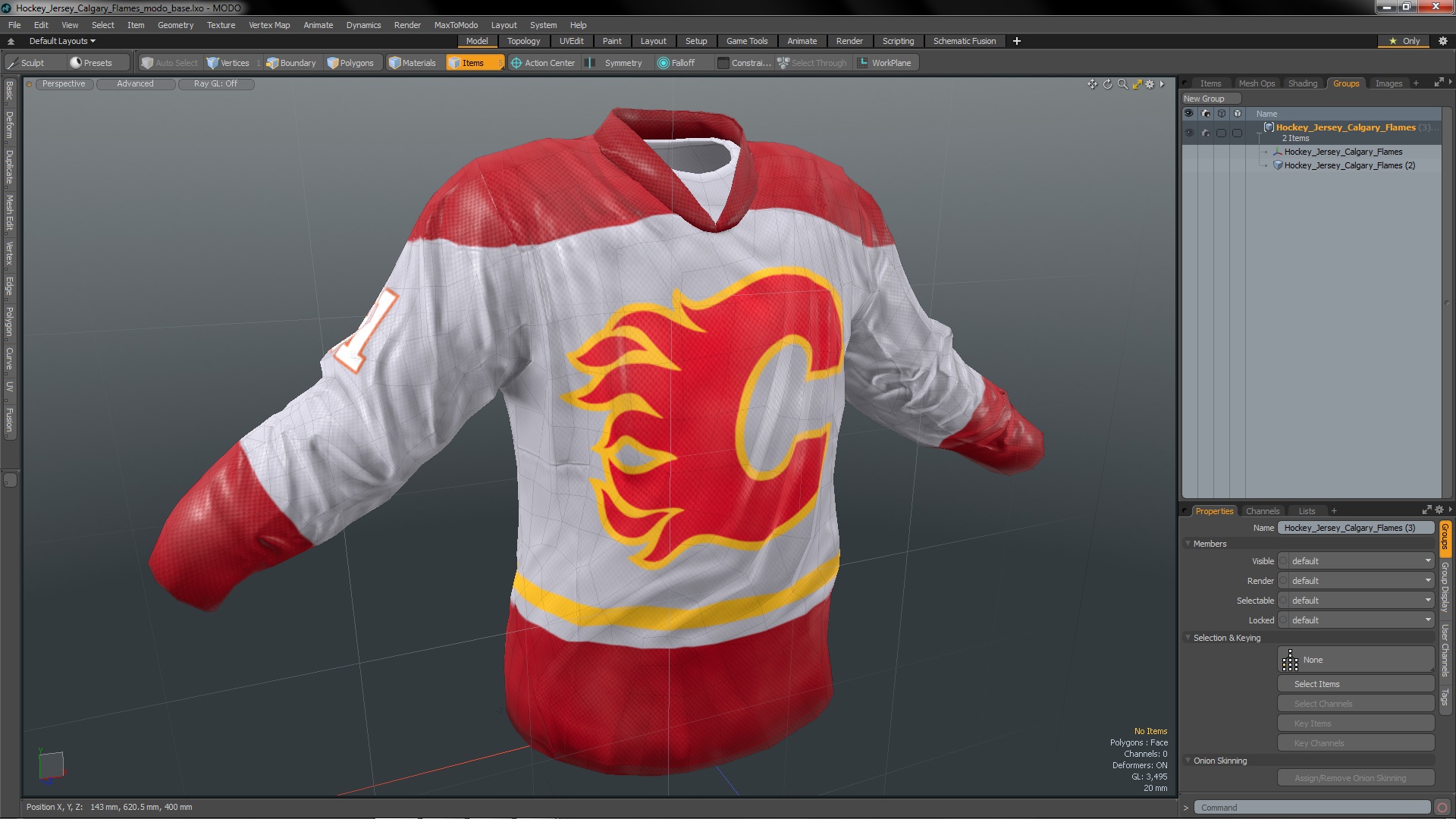Open the vertical User Channels tab

tap(1445, 651)
